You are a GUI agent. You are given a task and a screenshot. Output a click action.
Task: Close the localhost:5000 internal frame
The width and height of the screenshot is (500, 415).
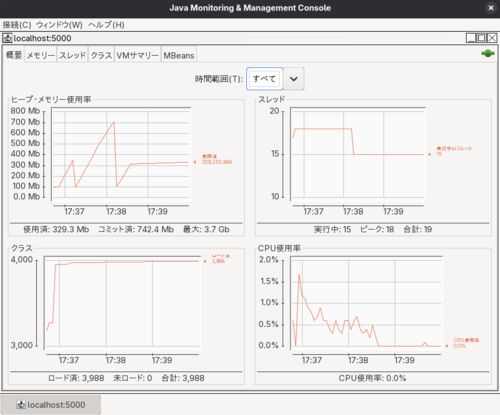[x=492, y=38]
